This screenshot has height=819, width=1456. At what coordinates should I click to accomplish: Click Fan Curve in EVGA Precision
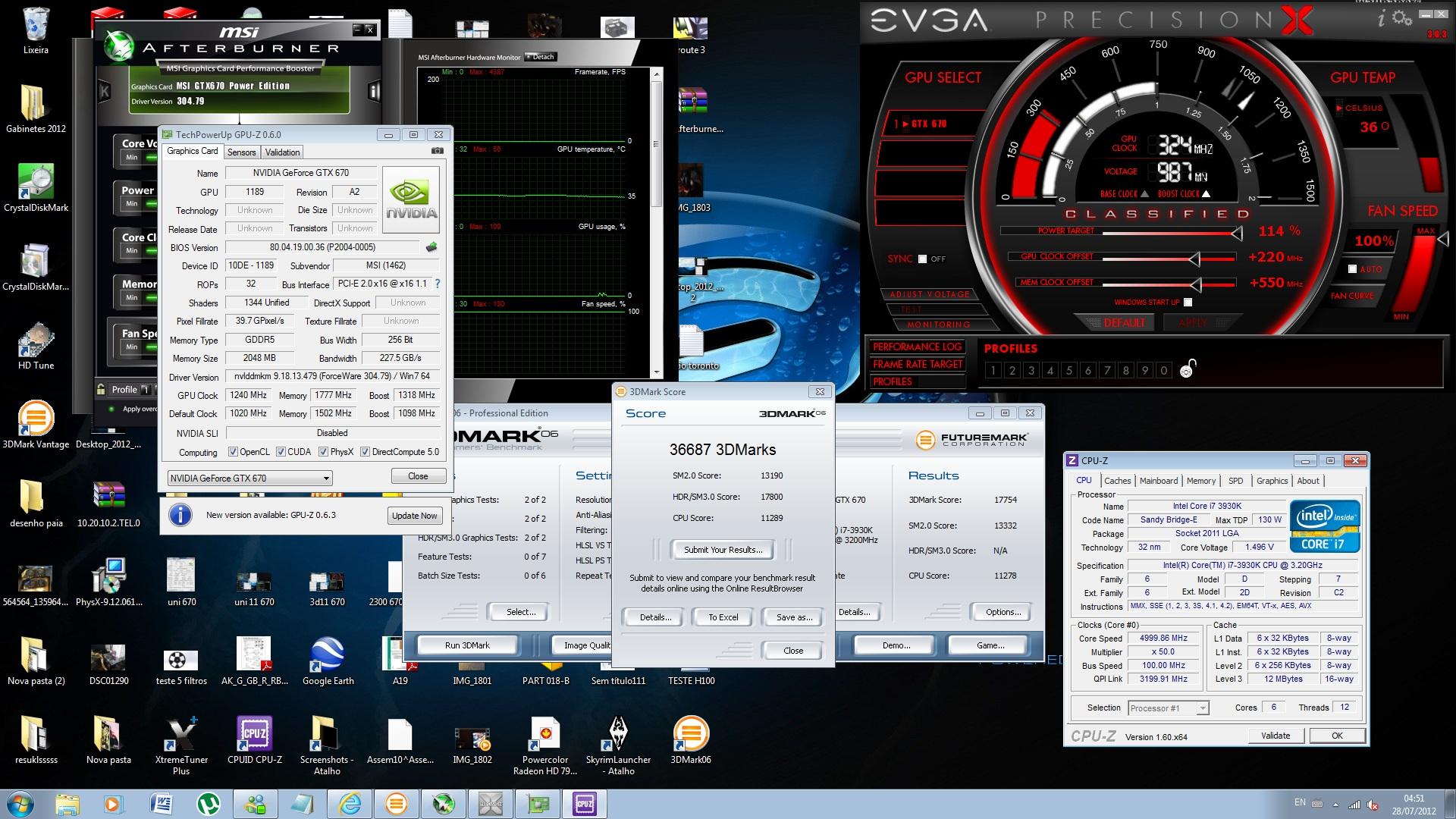pyautogui.click(x=1352, y=296)
